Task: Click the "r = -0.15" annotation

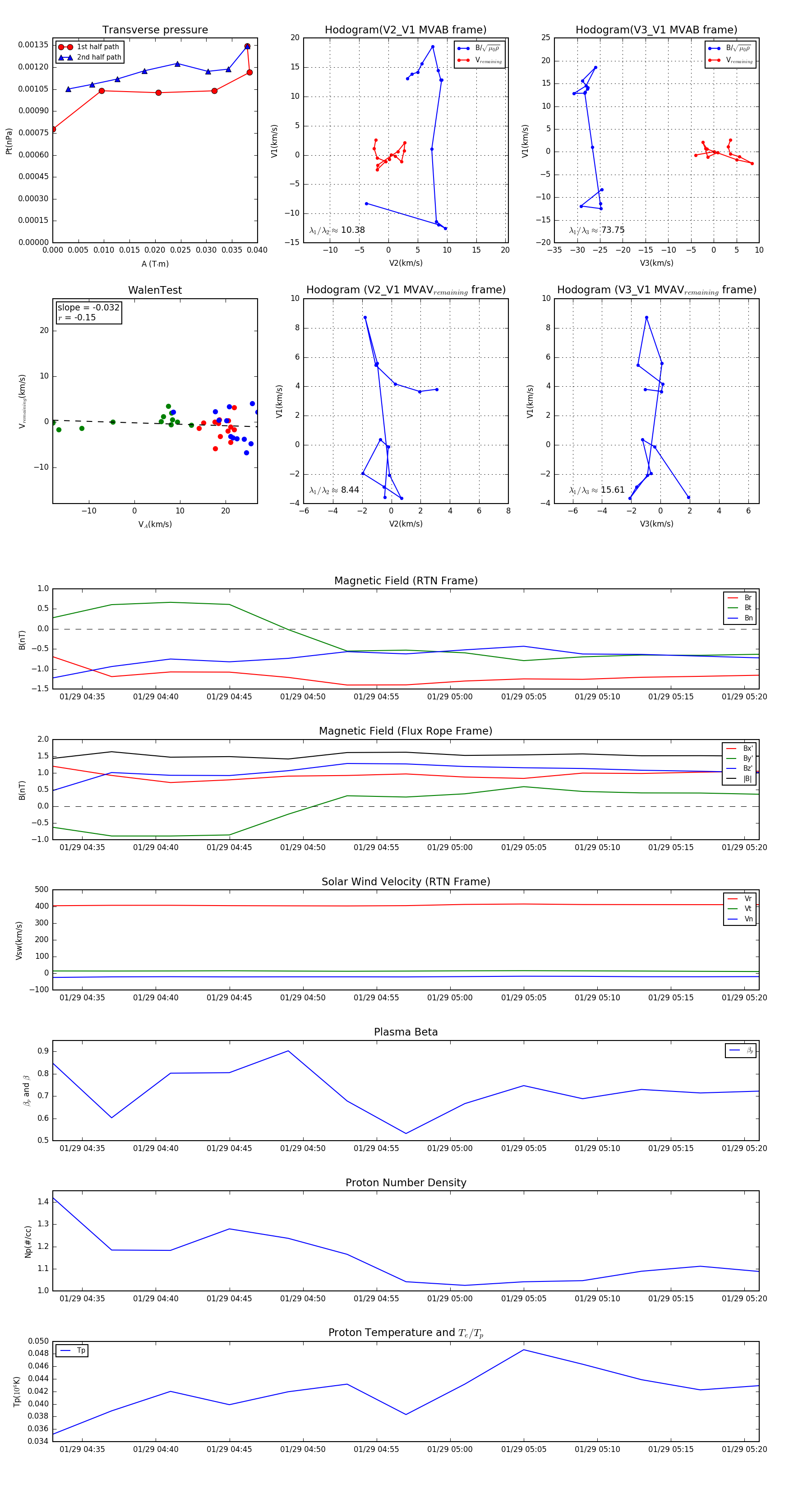Action: click(x=77, y=317)
